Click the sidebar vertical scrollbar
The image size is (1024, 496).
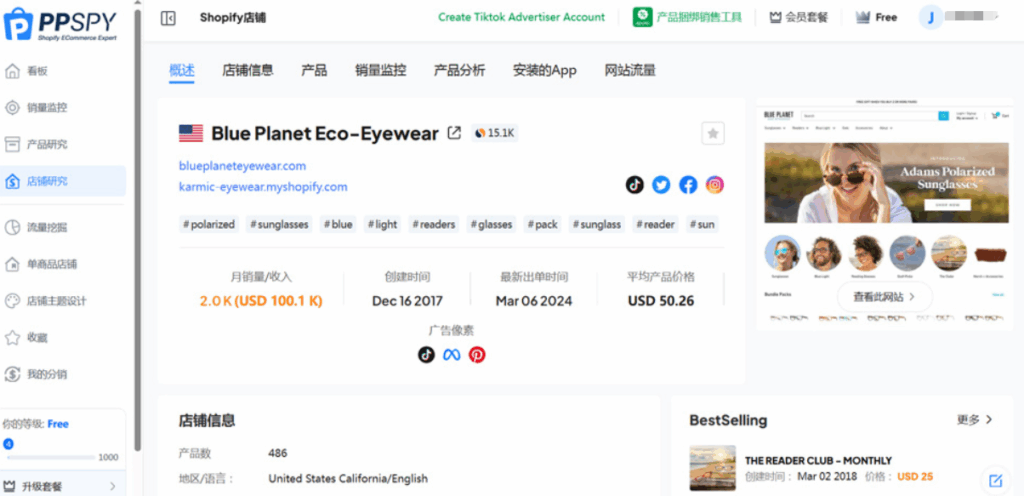tap(137, 230)
